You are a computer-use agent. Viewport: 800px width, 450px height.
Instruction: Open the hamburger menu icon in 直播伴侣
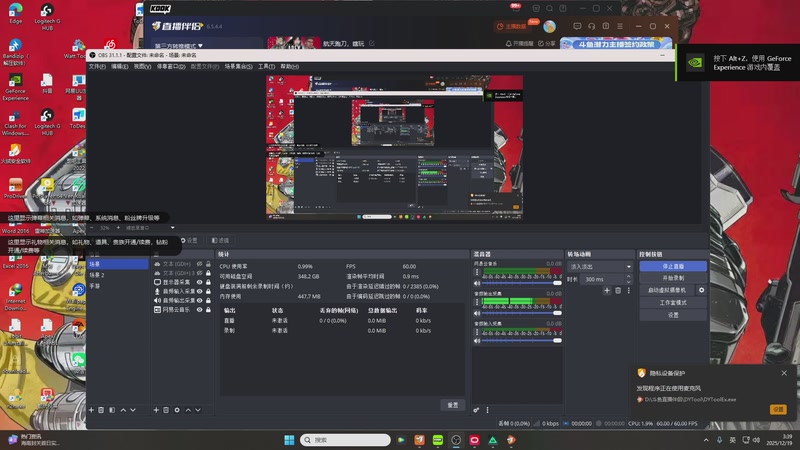point(620,26)
